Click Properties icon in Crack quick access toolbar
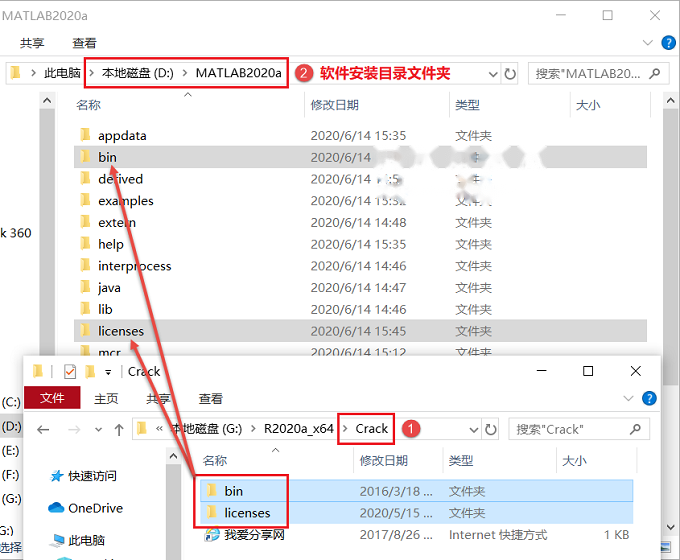Screen dimensions: 680x560 (x=70, y=371)
